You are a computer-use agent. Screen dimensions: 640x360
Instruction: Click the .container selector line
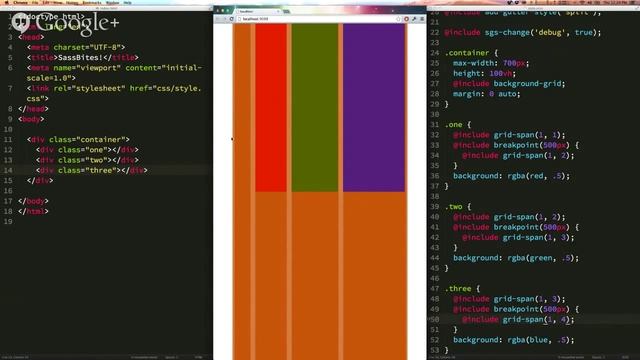click(471, 53)
